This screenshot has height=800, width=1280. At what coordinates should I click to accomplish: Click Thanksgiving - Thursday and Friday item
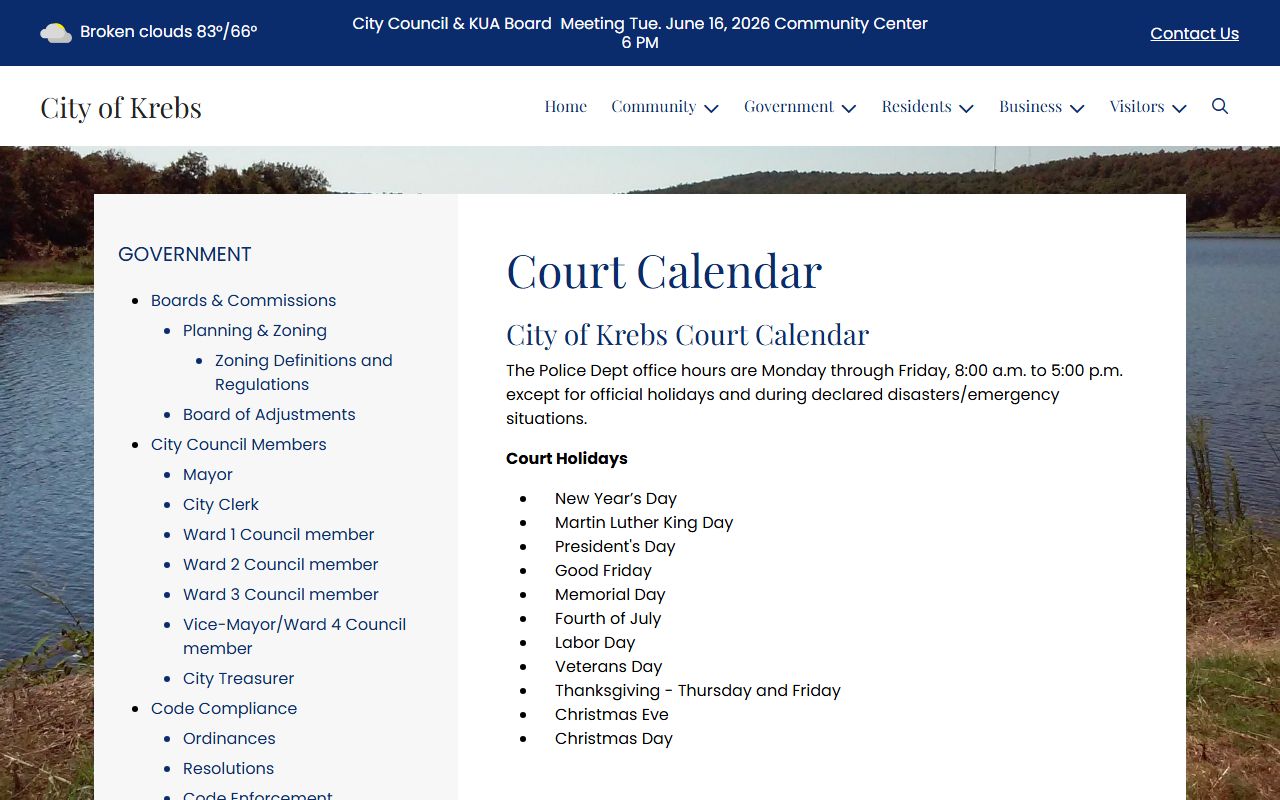point(698,690)
